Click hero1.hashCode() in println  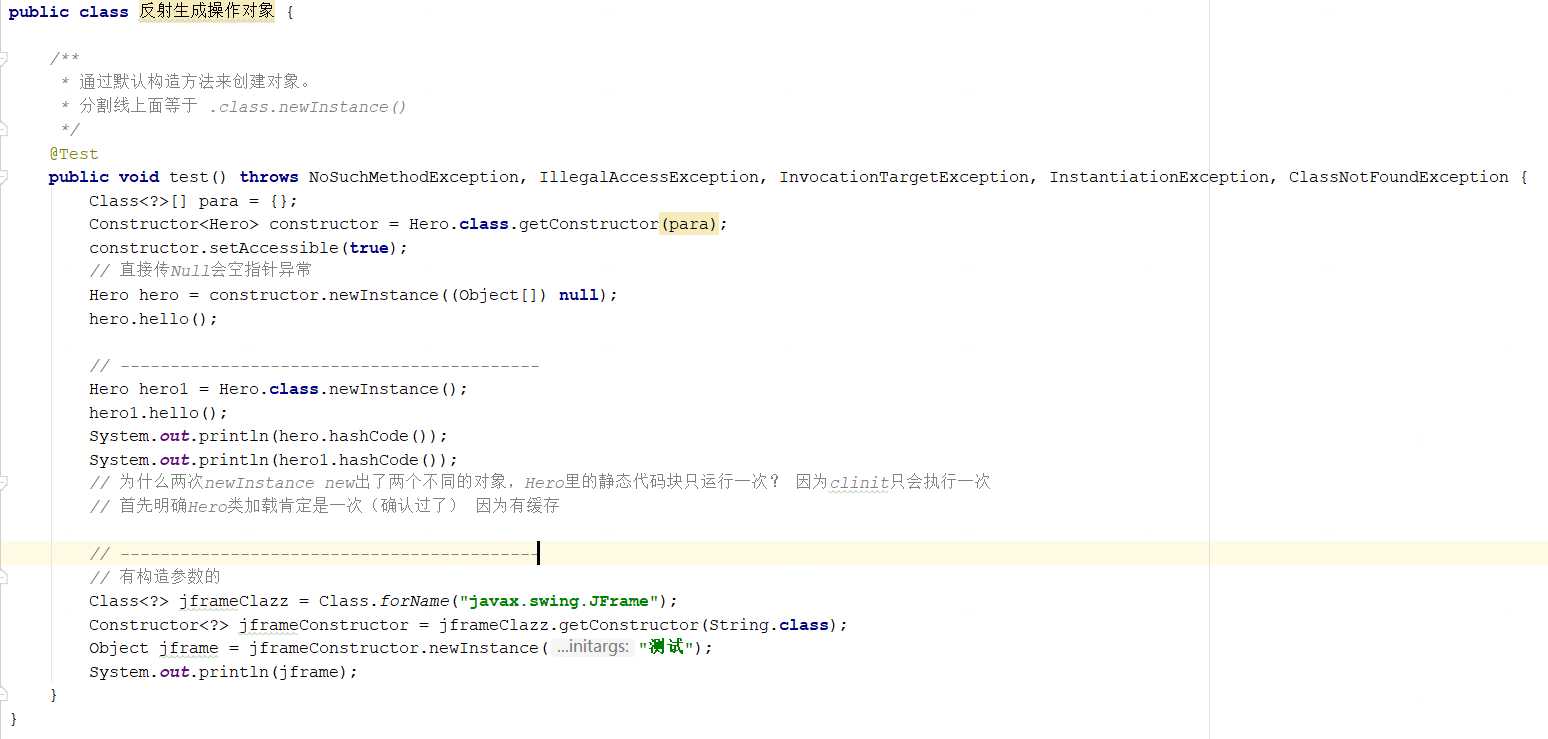[x=359, y=460]
